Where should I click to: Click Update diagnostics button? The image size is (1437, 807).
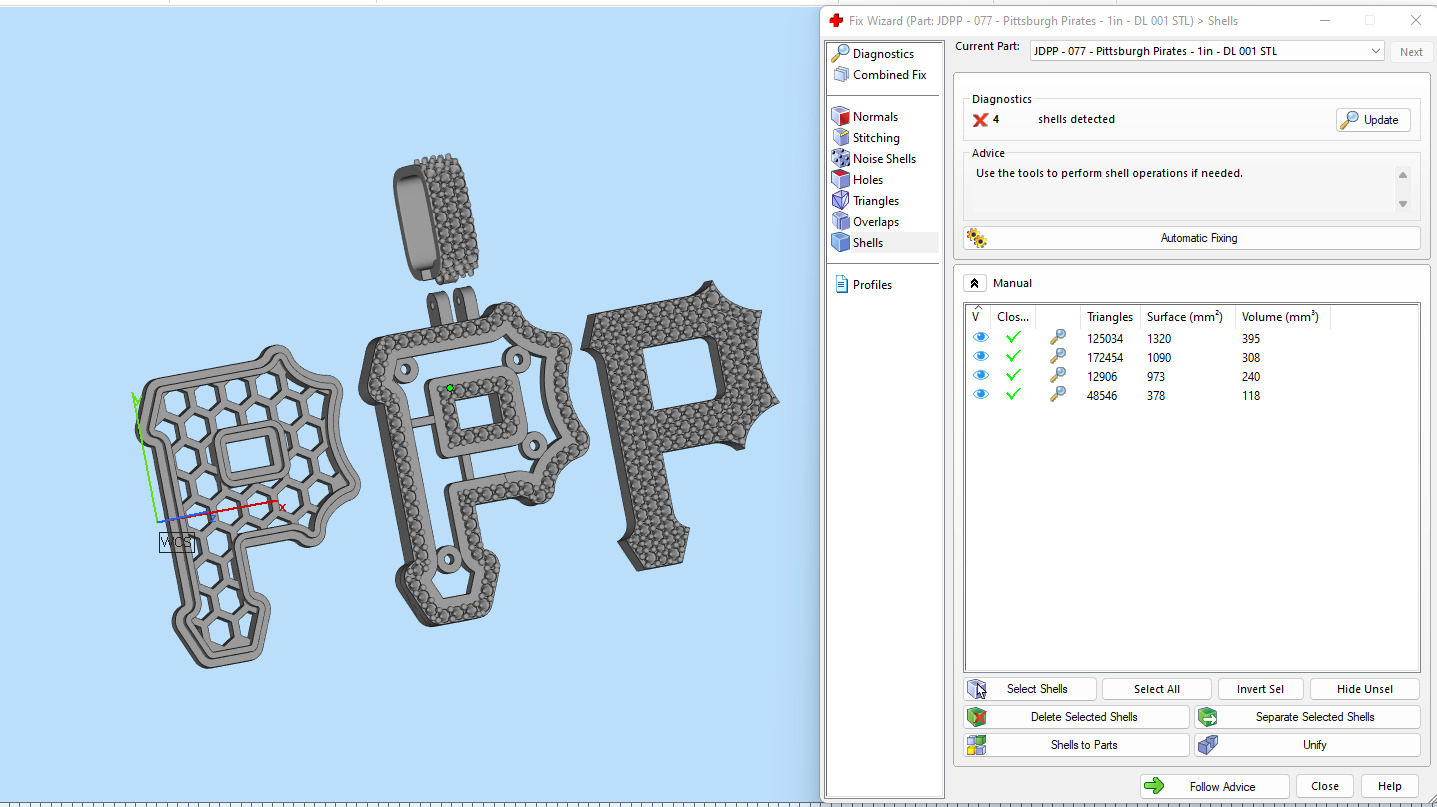1373,120
